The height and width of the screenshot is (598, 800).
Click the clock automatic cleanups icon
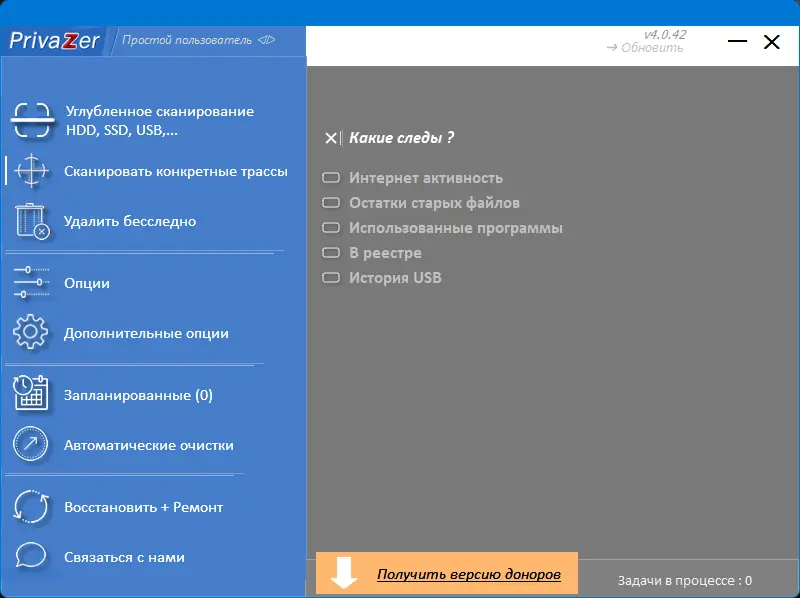[31, 444]
